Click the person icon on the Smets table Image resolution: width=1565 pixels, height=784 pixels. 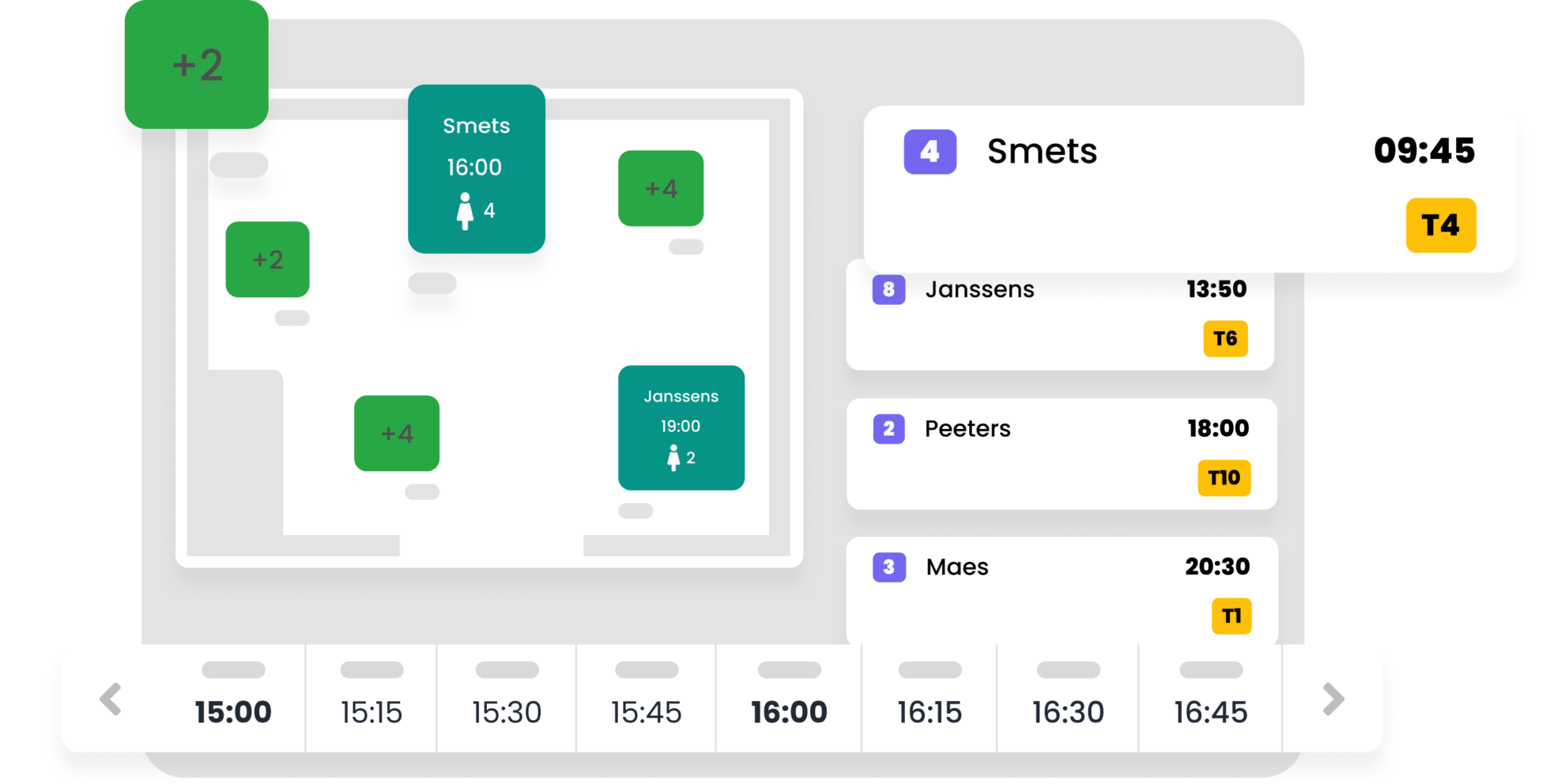466,211
